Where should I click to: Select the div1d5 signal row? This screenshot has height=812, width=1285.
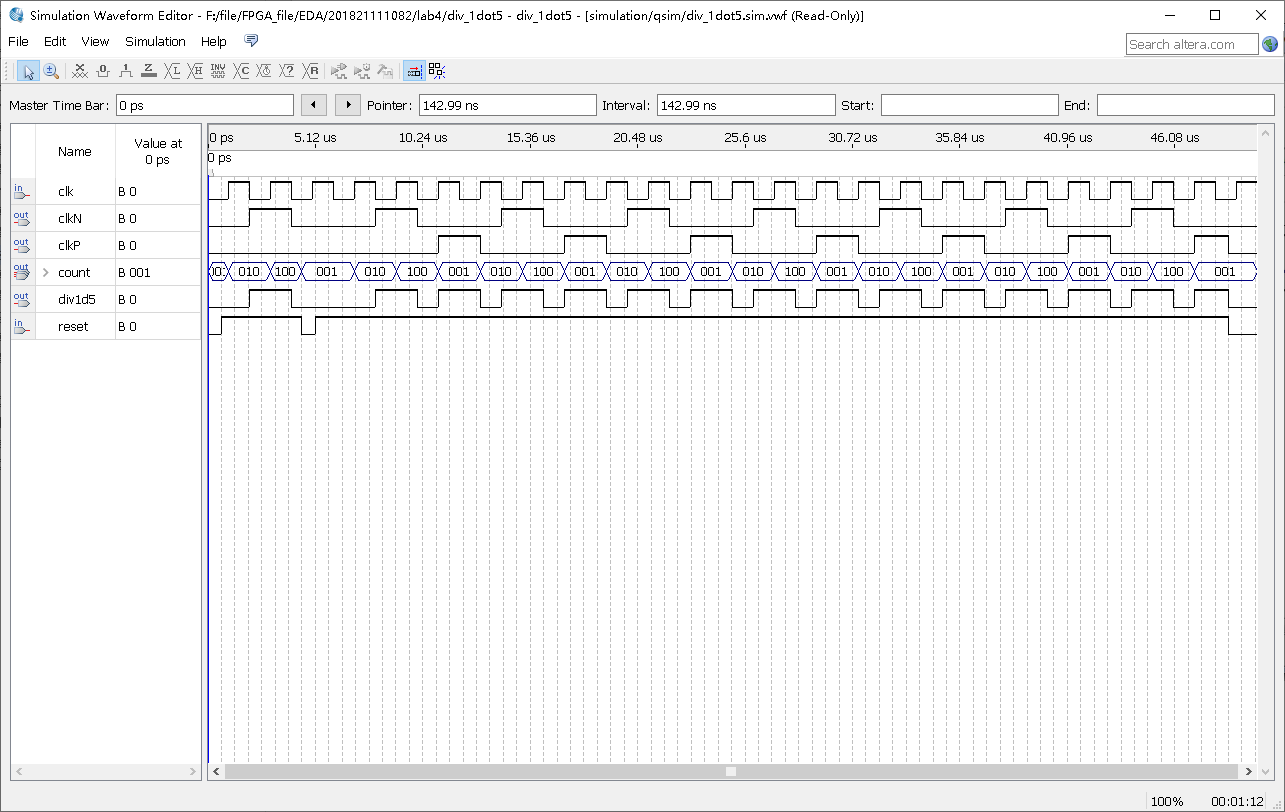(106, 299)
